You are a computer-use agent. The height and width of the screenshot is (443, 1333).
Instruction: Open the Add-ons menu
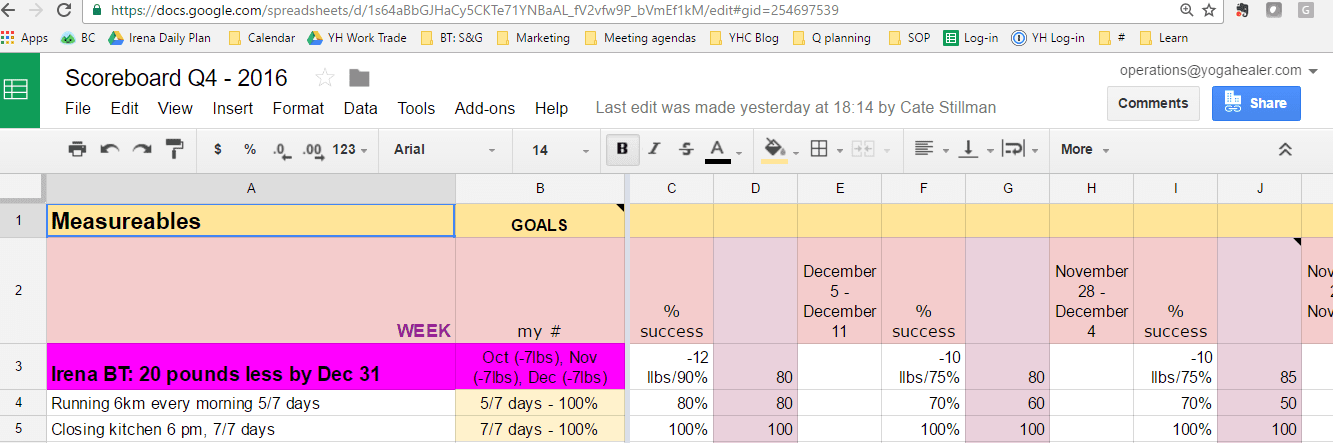click(485, 108)
